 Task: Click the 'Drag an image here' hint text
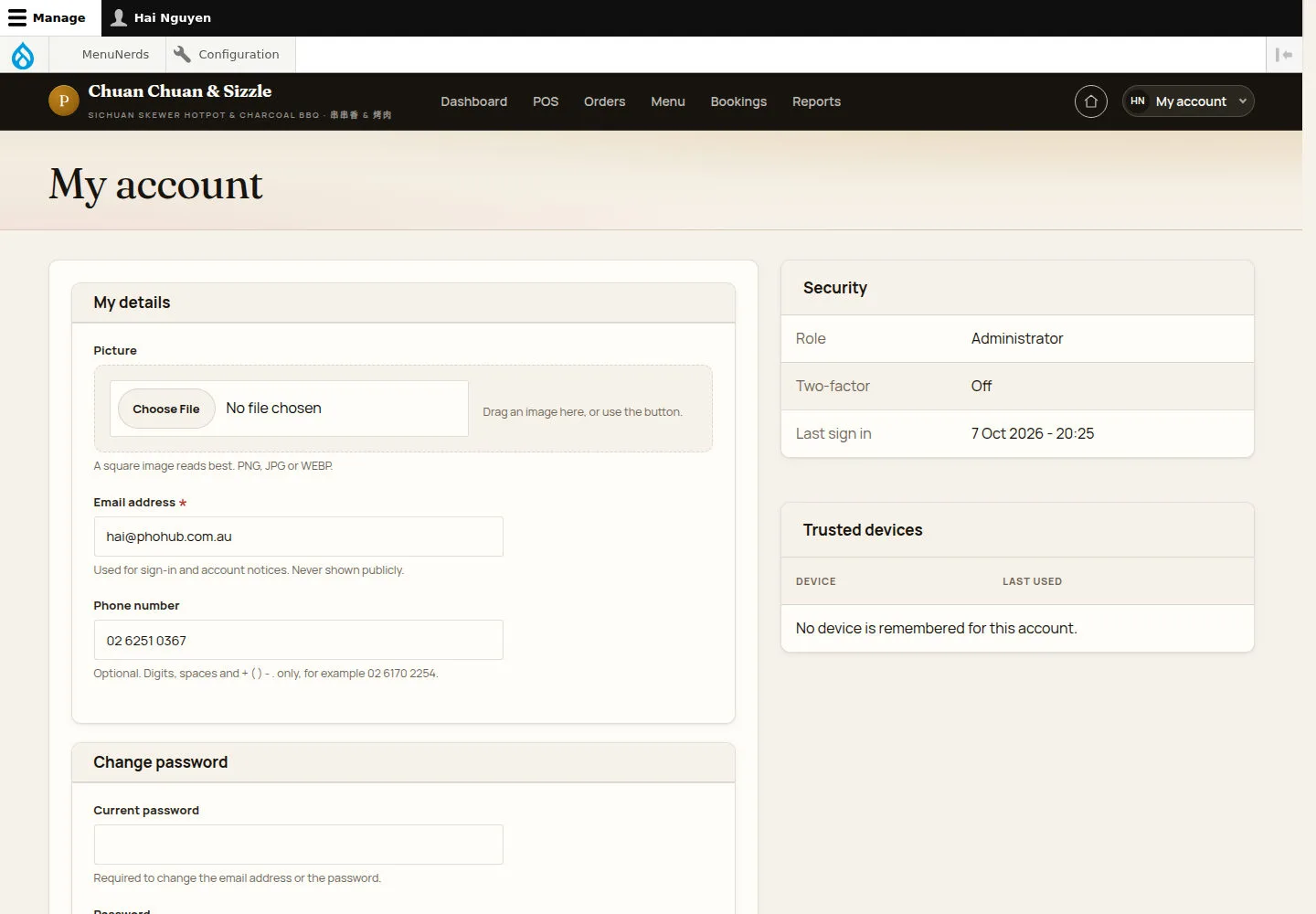(582, 412)
